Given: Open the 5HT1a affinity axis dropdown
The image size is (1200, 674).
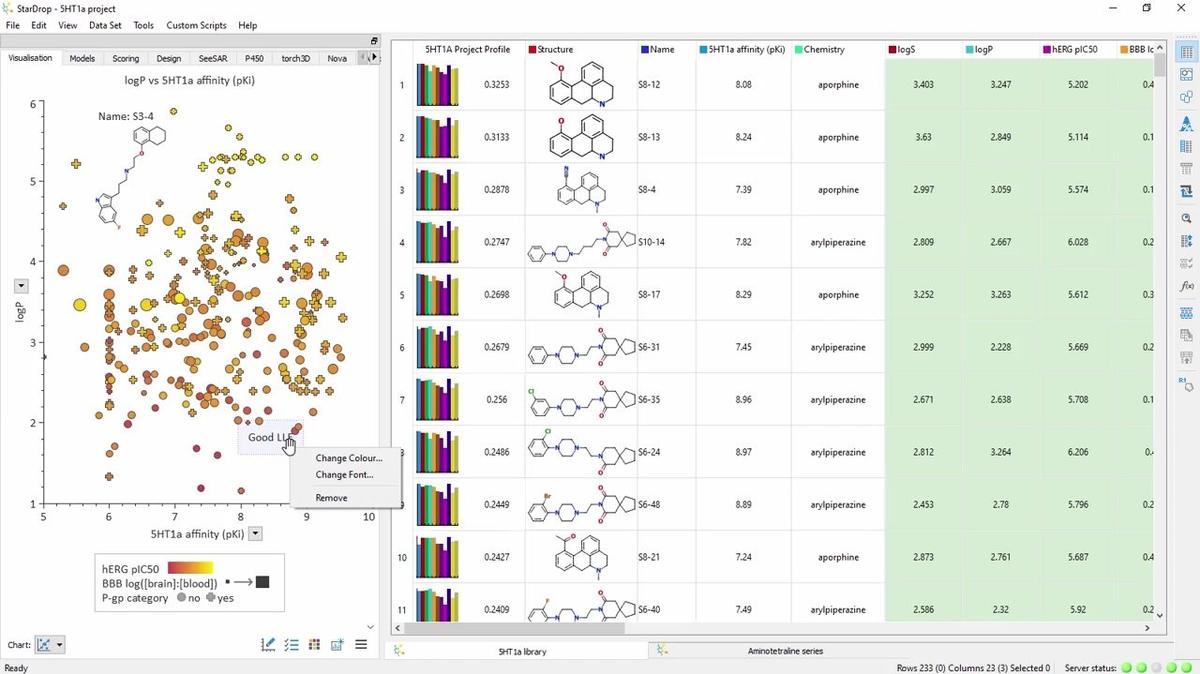Looking at the screenshot, I should 255,533.
